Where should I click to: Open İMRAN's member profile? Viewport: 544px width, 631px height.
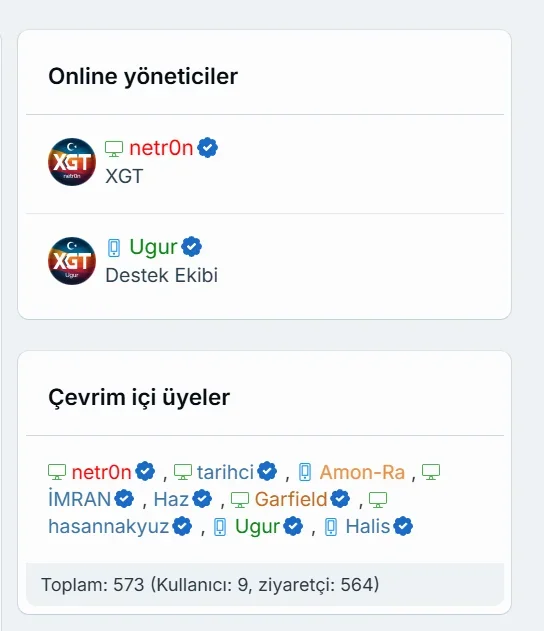click(x=79, y=499)
